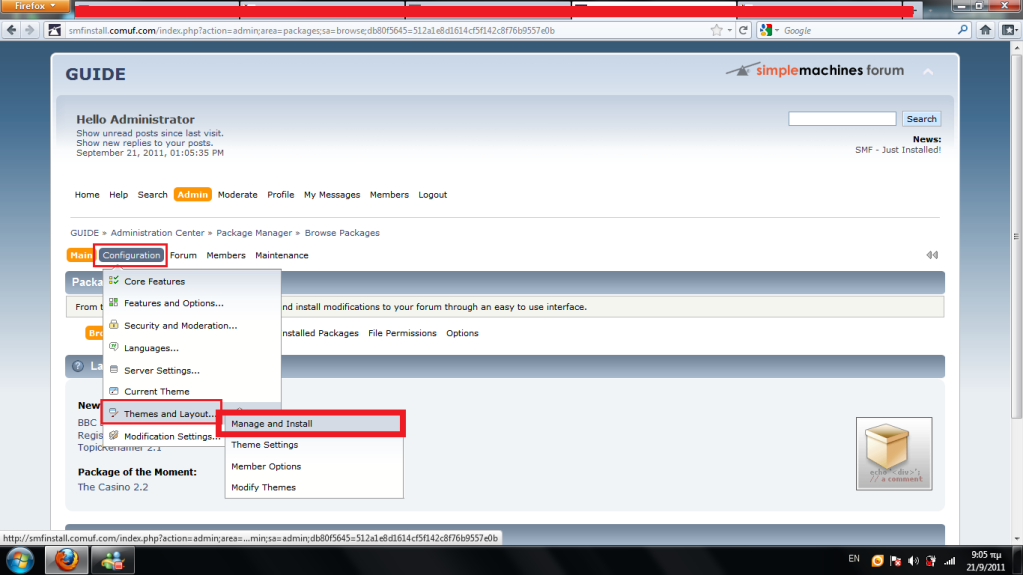This screenshot has width=1023, height=575.
Task: Open the search engine selector dropdown
Action: tap(768, 31)
